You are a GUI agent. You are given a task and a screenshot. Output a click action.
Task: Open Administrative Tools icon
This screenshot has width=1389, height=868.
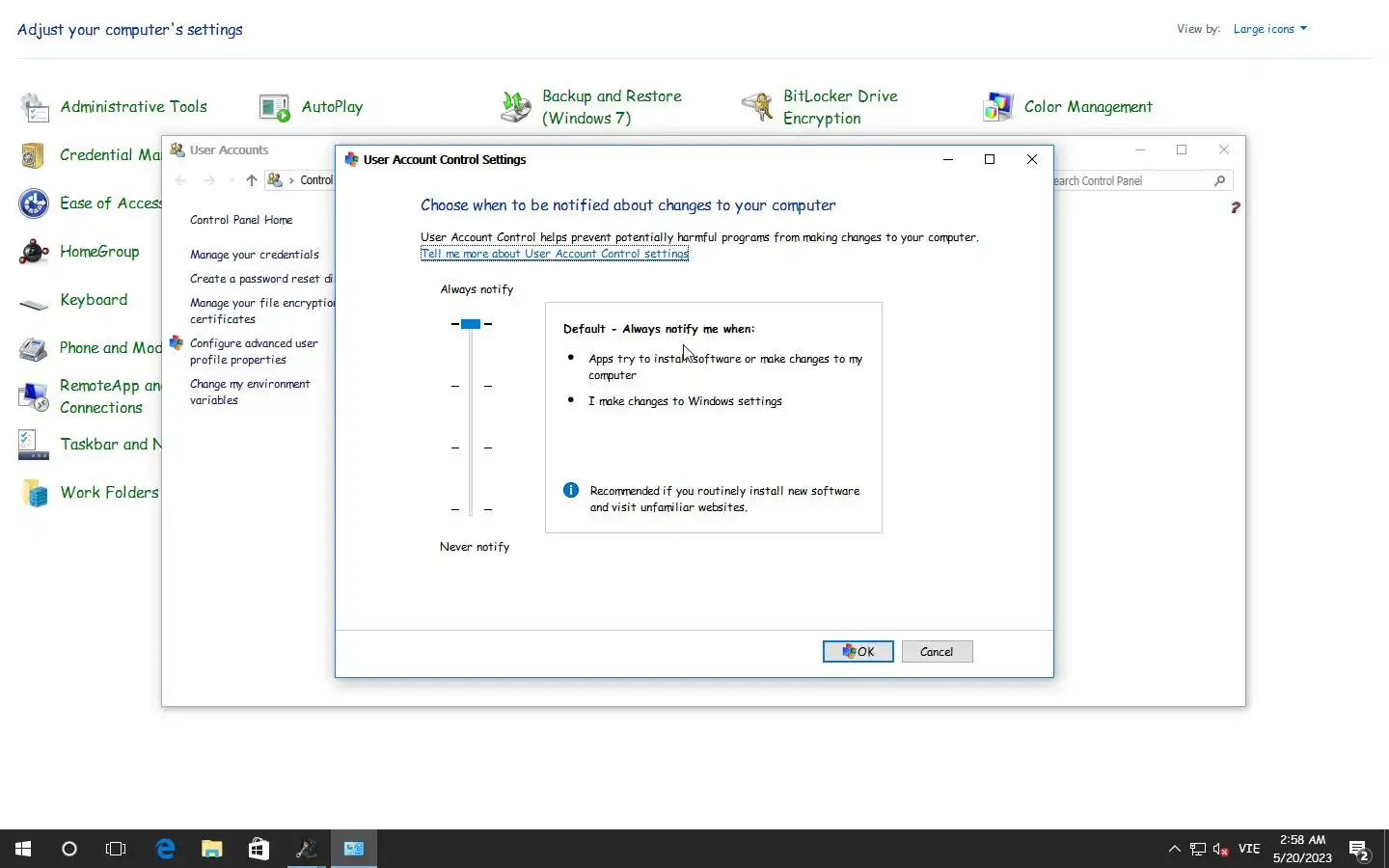point(36,107)
